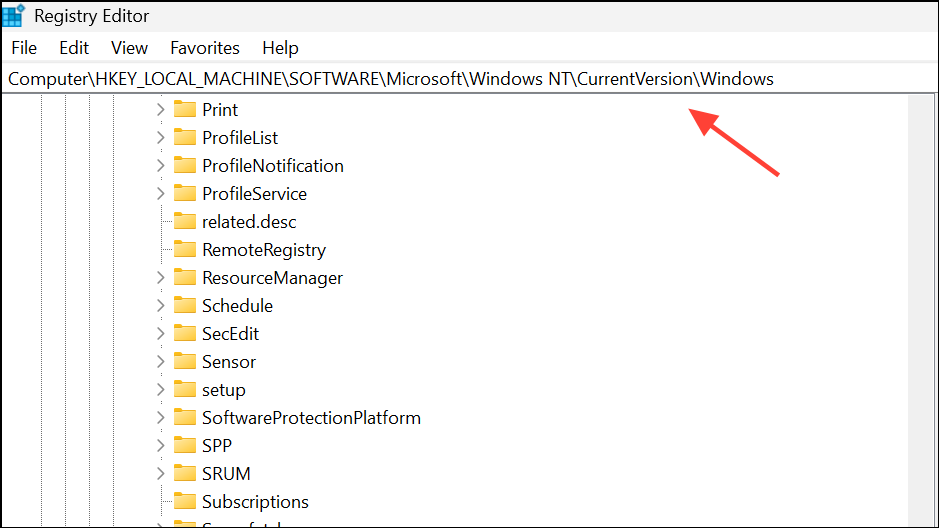The height and width of the screenshot is (528, 939).
Task: Click the ProfileNotification folder icon
Action: [x=184, y=165]
